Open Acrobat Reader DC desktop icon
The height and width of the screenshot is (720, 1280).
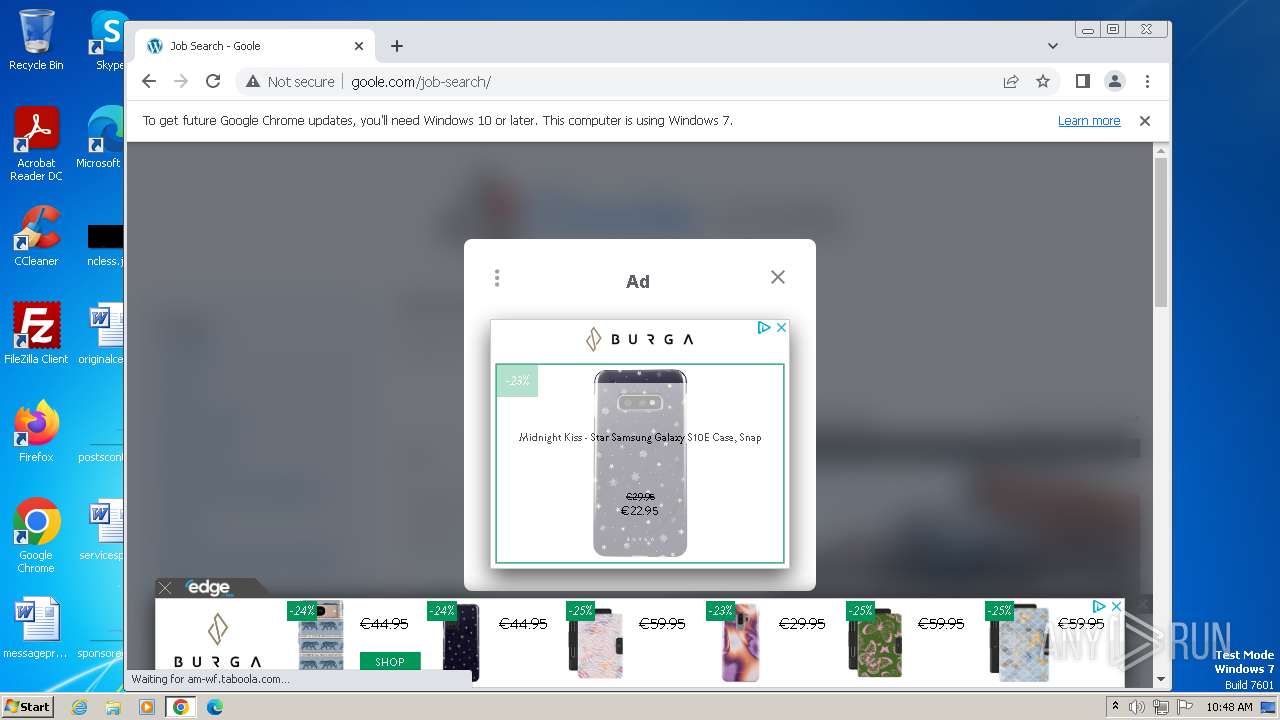(36, 144)
